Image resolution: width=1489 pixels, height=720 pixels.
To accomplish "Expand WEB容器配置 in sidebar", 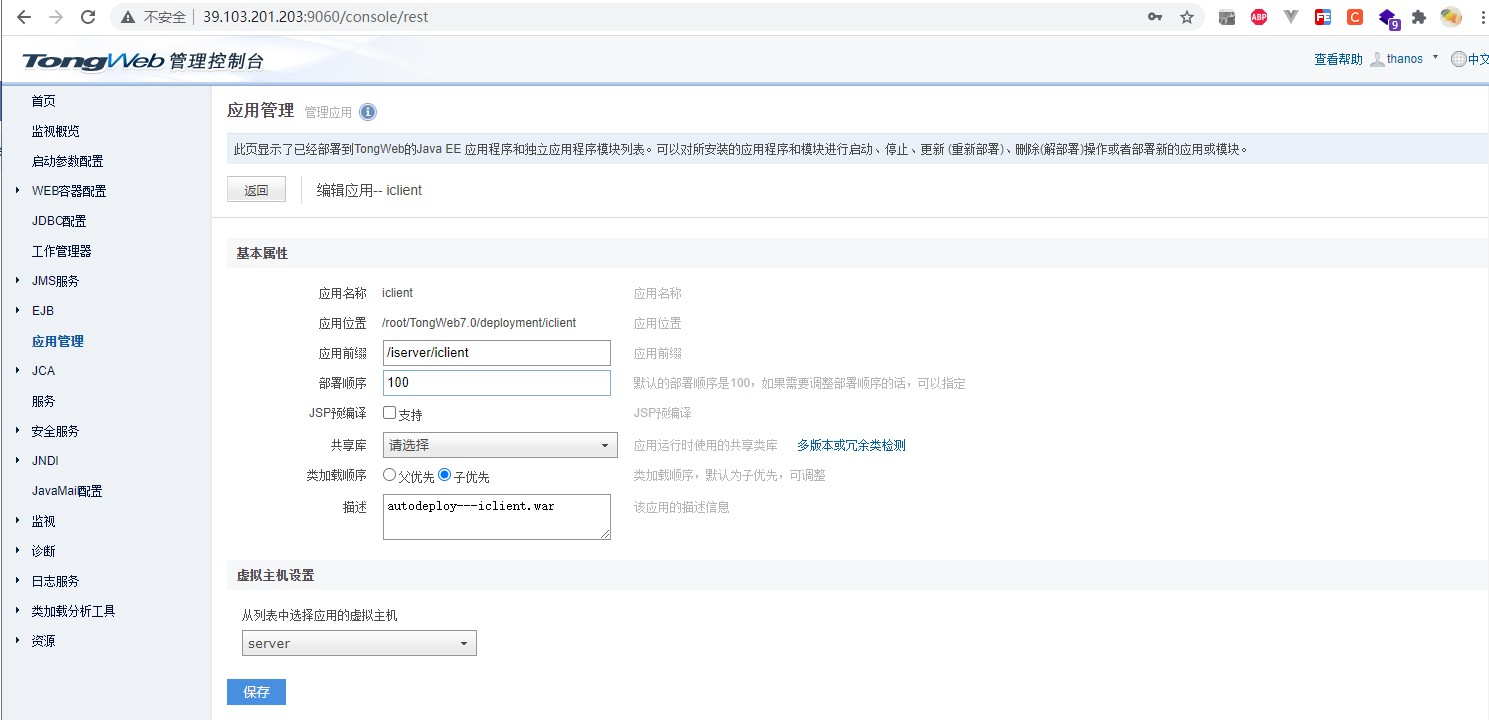I will pos(18,190).
